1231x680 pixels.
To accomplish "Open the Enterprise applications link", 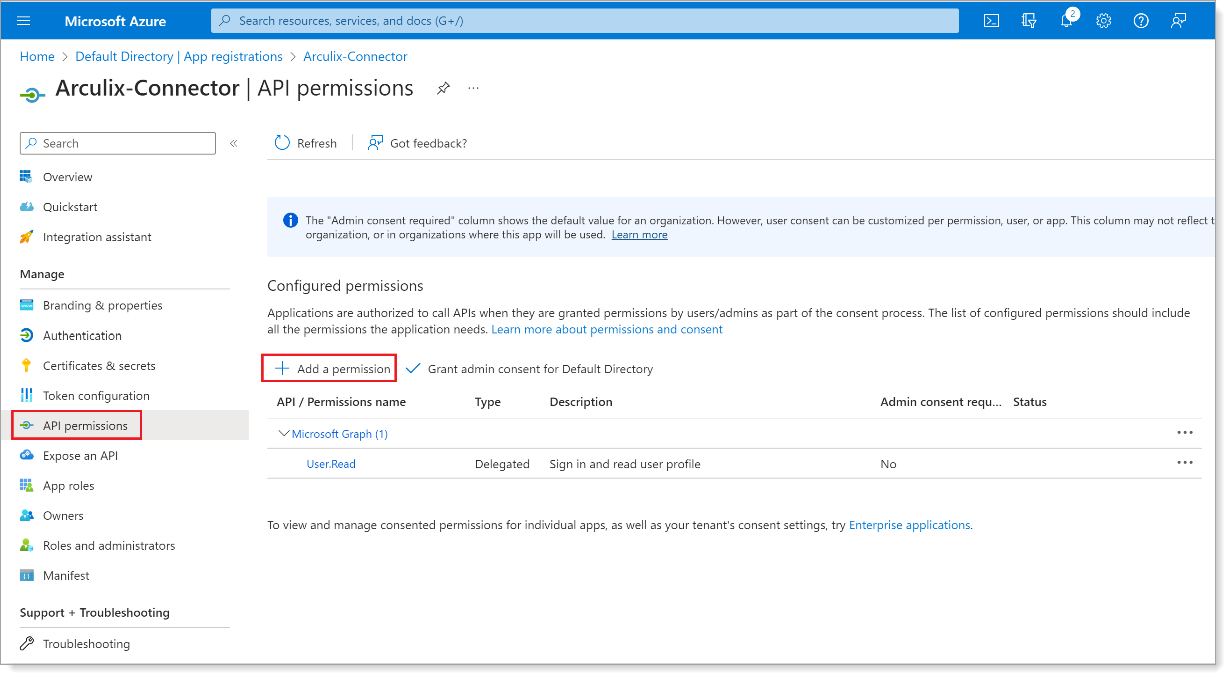I will pos(909,525).
